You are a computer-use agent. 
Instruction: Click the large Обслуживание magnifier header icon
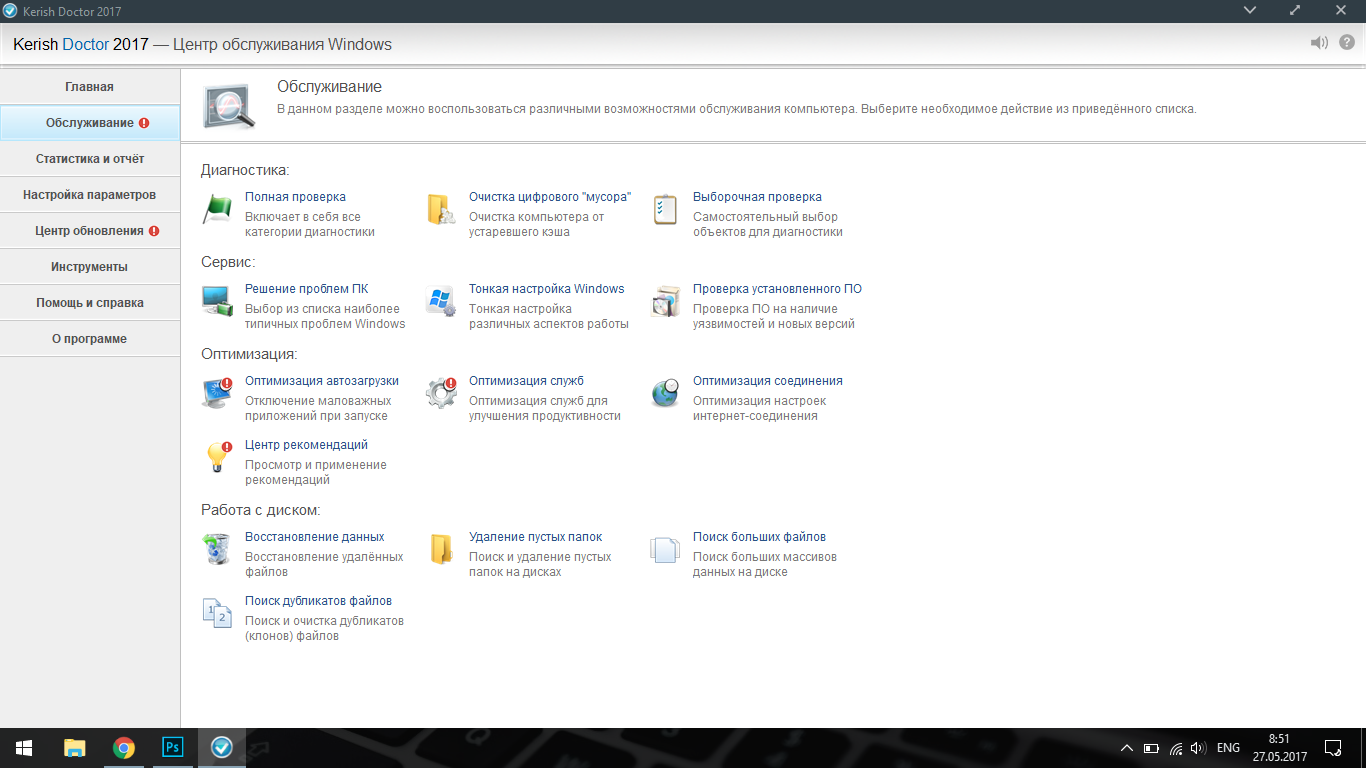pos(229,107)
